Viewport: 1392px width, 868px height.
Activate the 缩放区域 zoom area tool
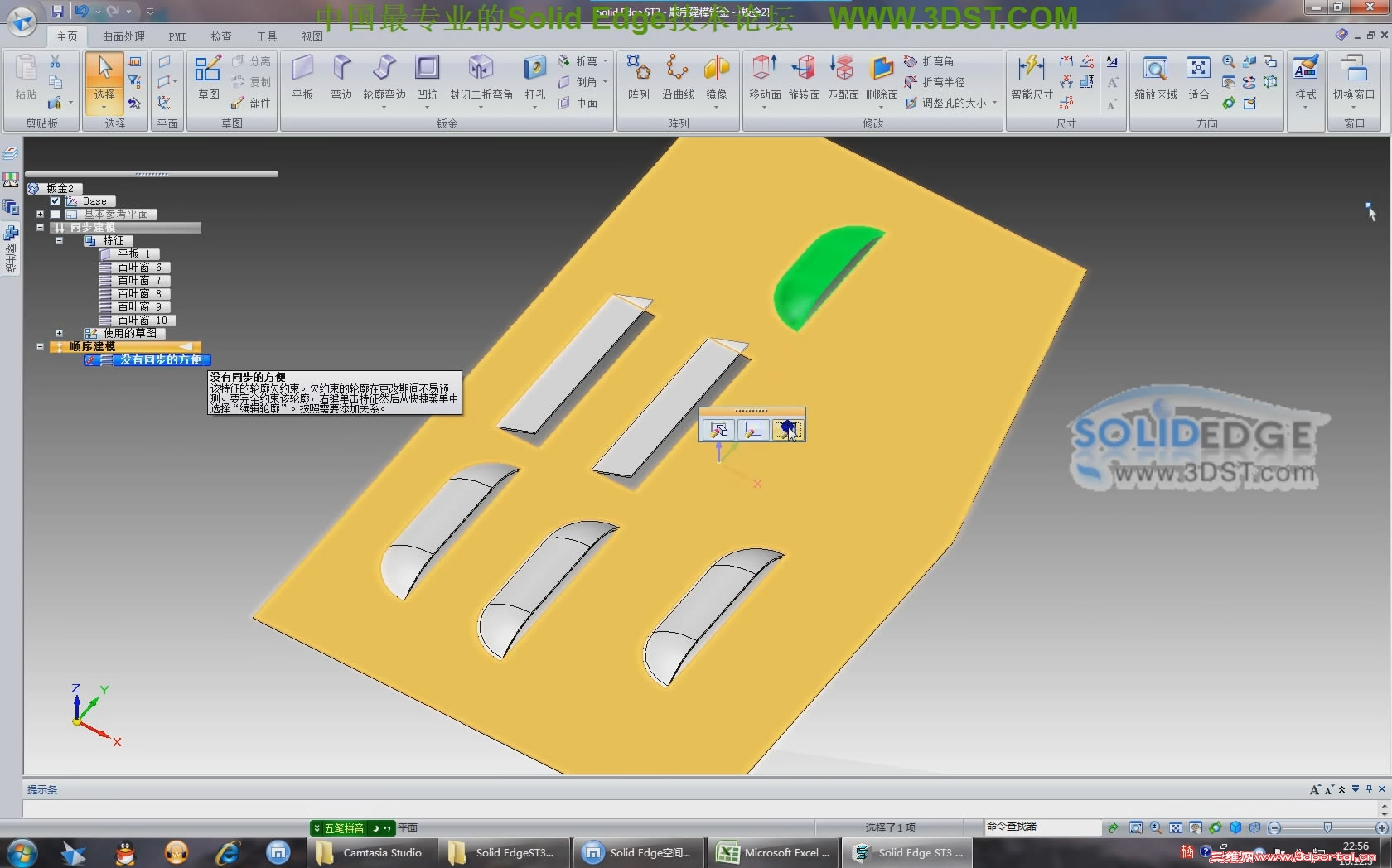click(1156, 78)
